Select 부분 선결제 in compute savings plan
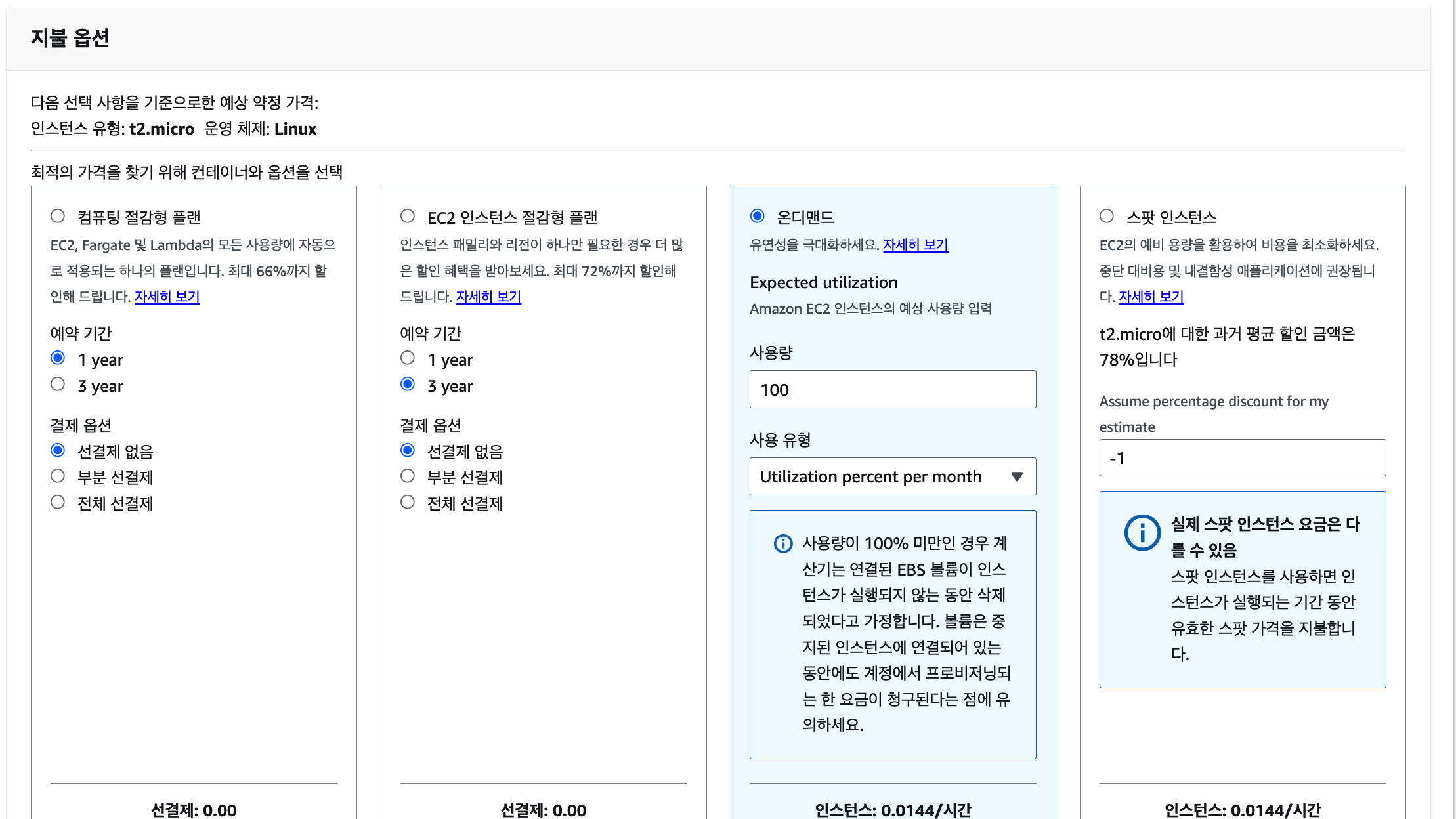The image size is (1456, 819). pos(58,476)
